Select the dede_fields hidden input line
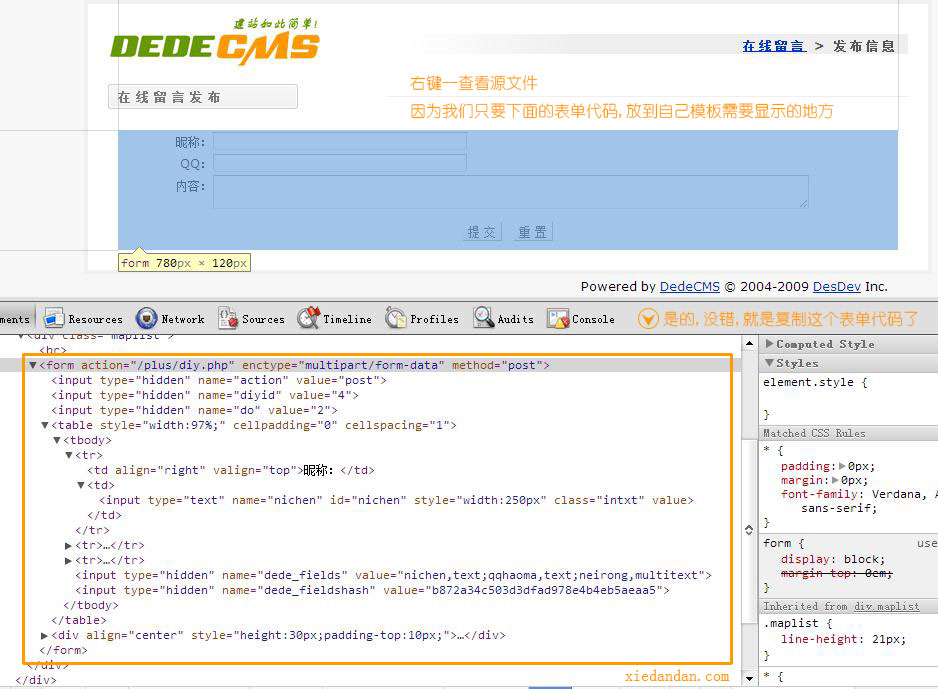Viewport: 938px width, 689px height. click(393, 575)
